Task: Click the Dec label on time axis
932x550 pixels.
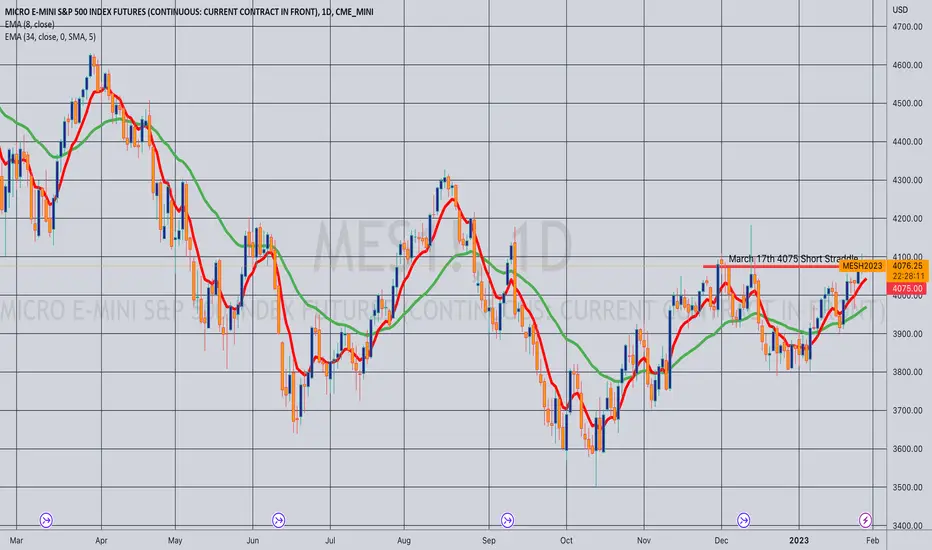Action: click(x=721, y=540)
